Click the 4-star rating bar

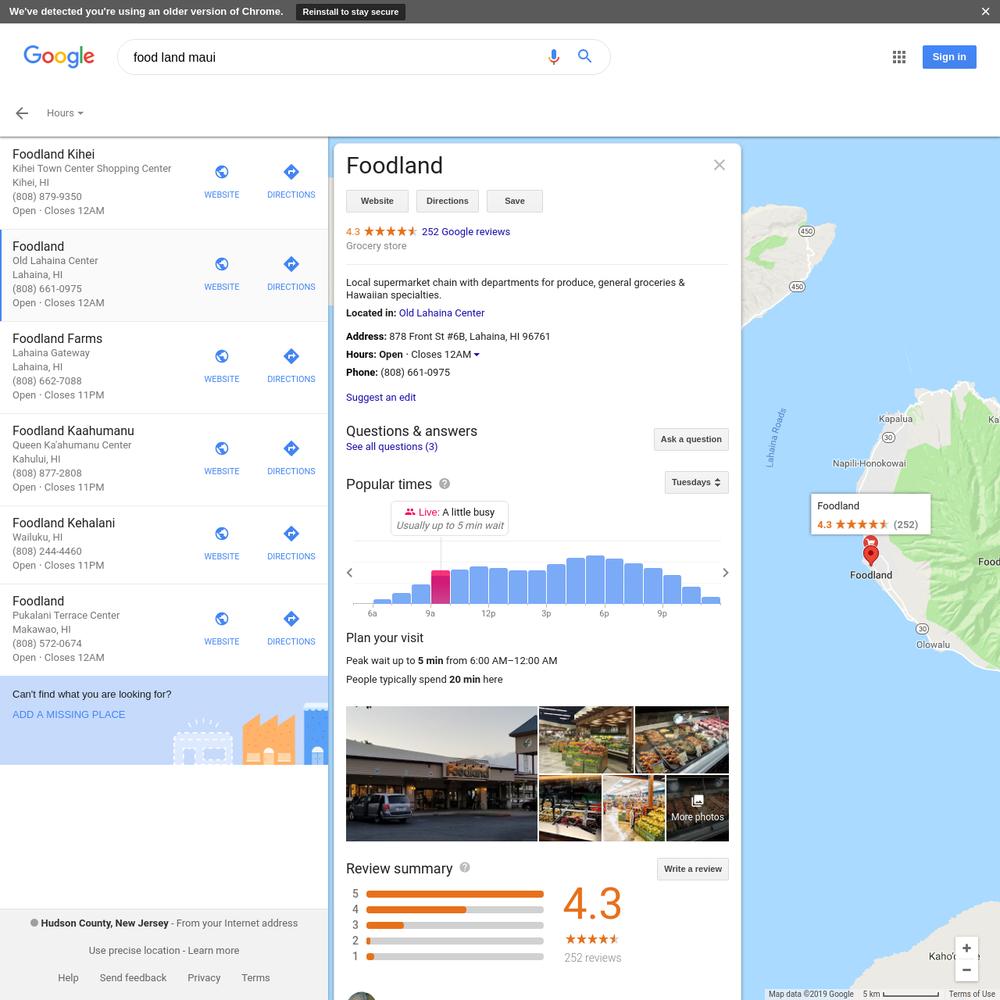(x=455, y=909)
